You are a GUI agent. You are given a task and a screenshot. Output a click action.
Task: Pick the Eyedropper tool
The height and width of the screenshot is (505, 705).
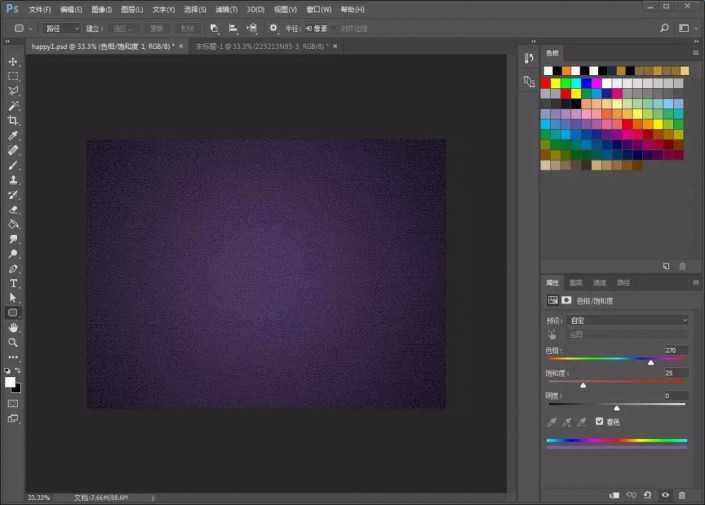coord(13,135)
